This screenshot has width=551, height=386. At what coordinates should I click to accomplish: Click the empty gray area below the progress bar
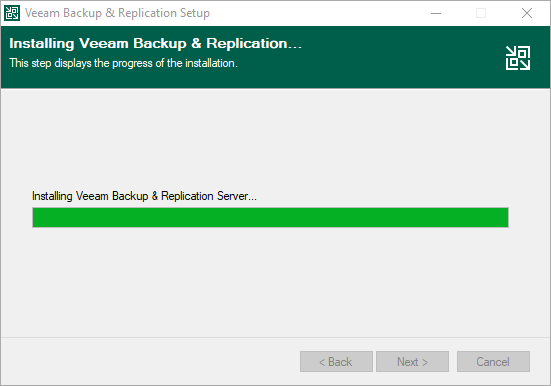(x=275, y=281)
